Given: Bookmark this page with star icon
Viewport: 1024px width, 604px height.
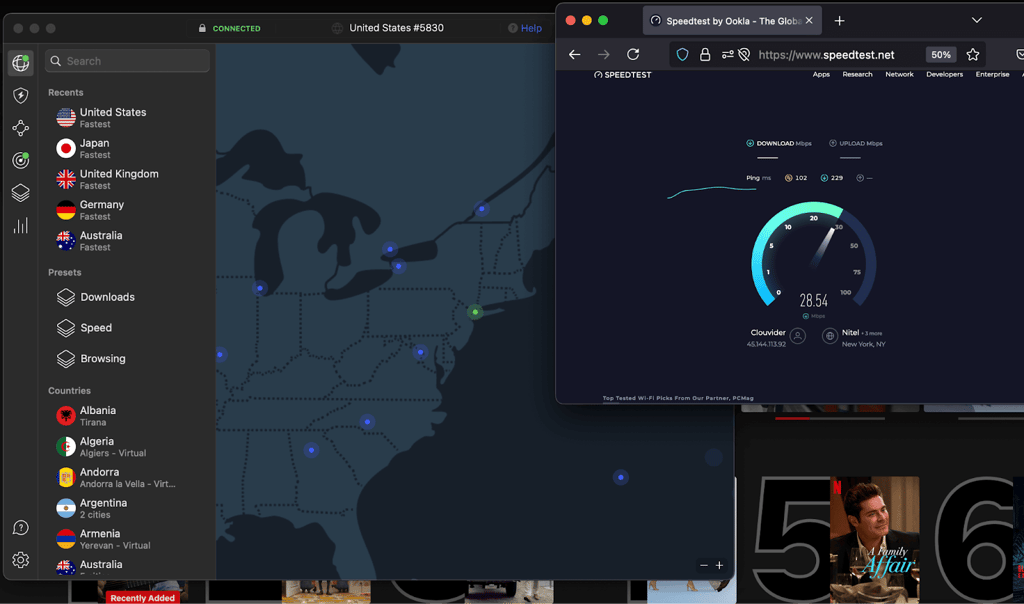Looking at the screenshot, I should pos(973,55).
